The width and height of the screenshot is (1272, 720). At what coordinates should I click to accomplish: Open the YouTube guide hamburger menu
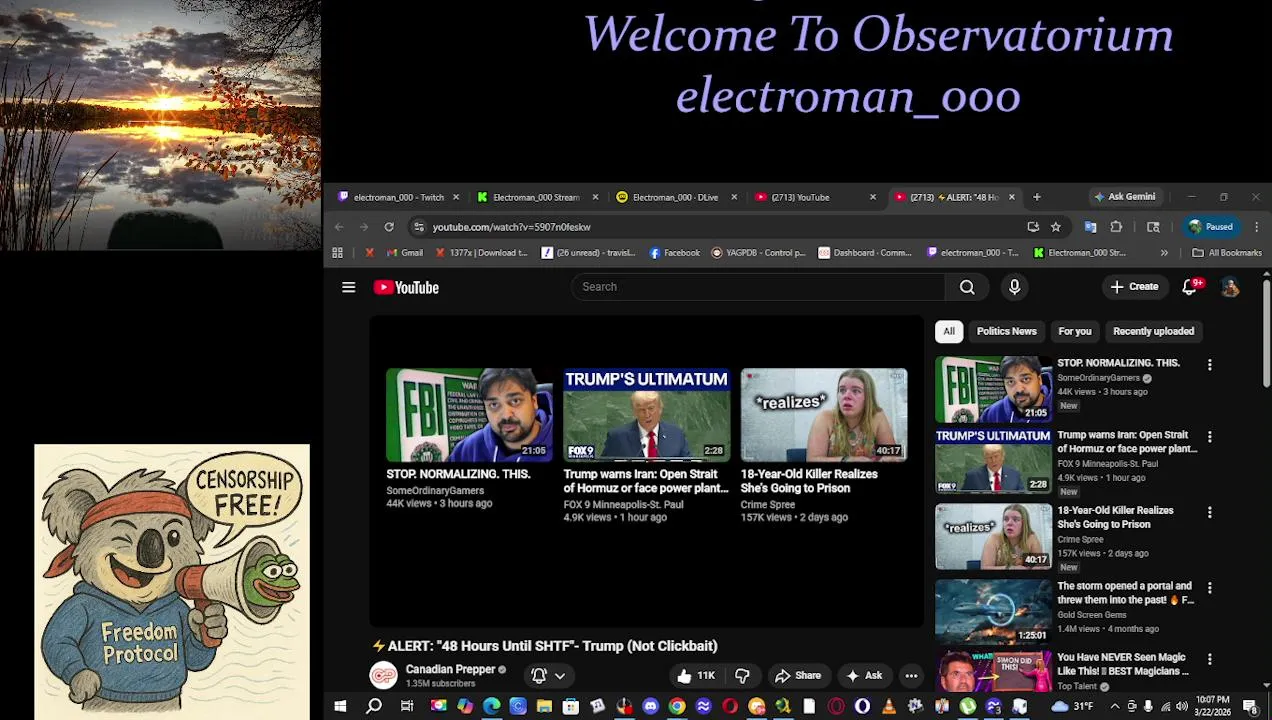[348, 287]
